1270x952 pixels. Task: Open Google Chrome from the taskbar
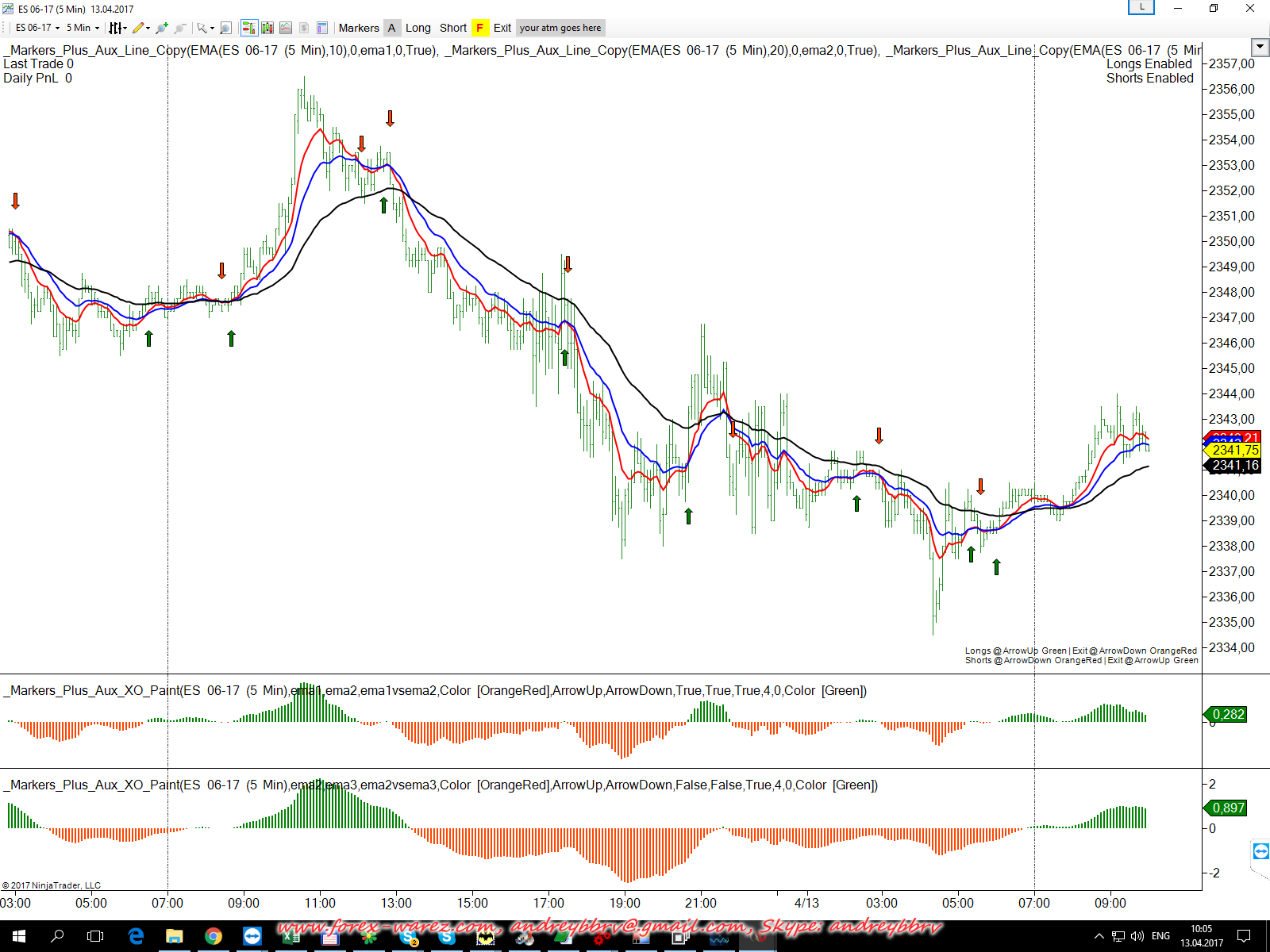[213, 936]
